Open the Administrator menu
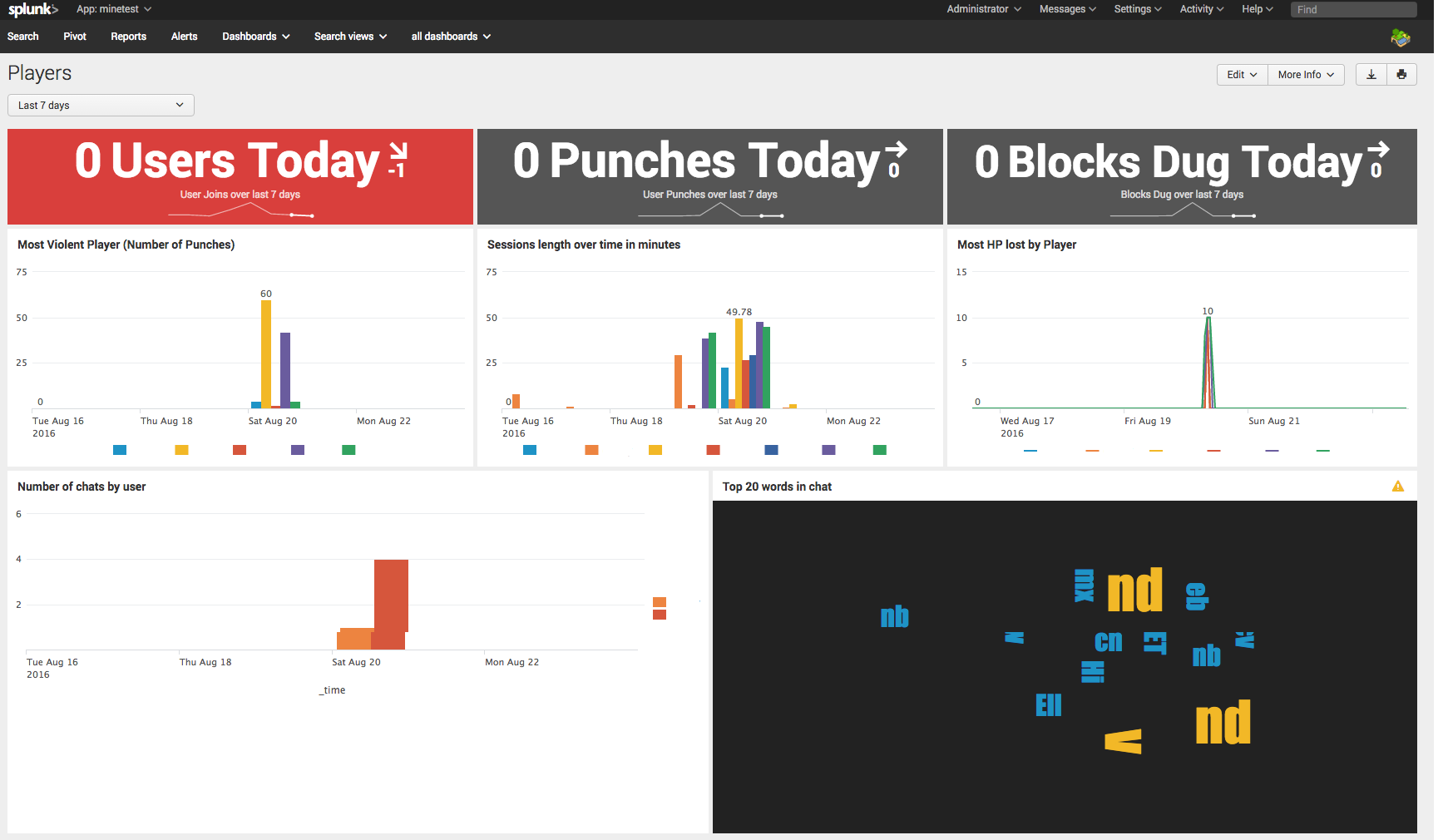The height and width of the screenshot is (840, 1443). [983, 9]
